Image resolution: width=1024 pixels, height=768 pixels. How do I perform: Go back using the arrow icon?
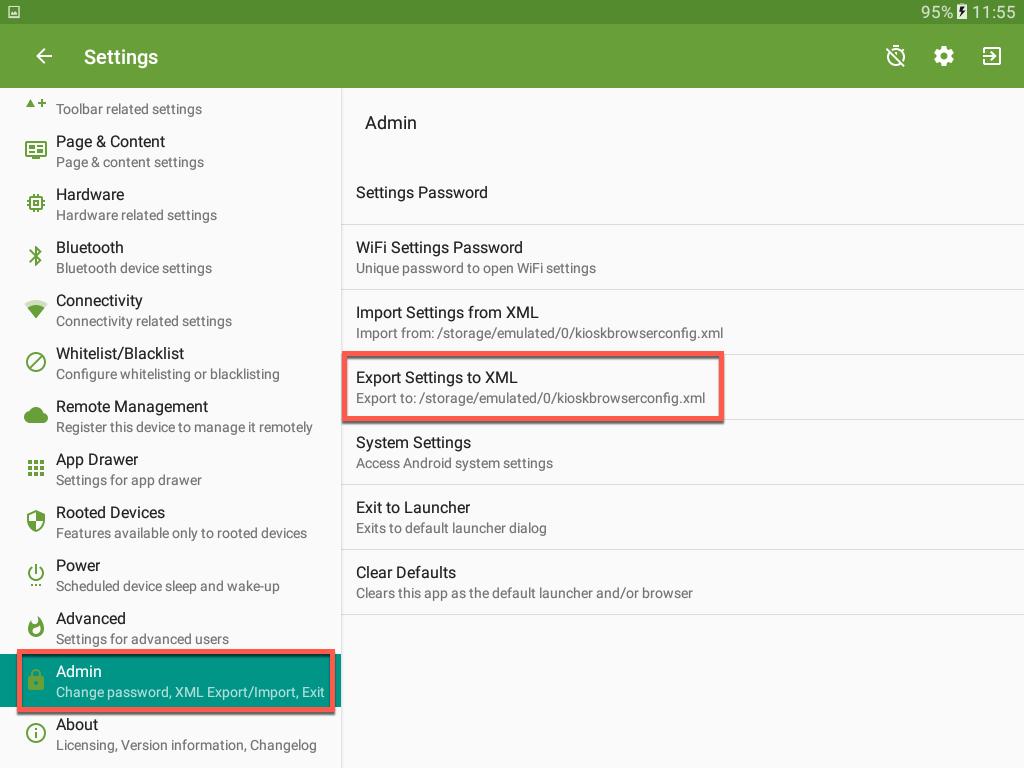pyautogui.click(x=44, y=56)
